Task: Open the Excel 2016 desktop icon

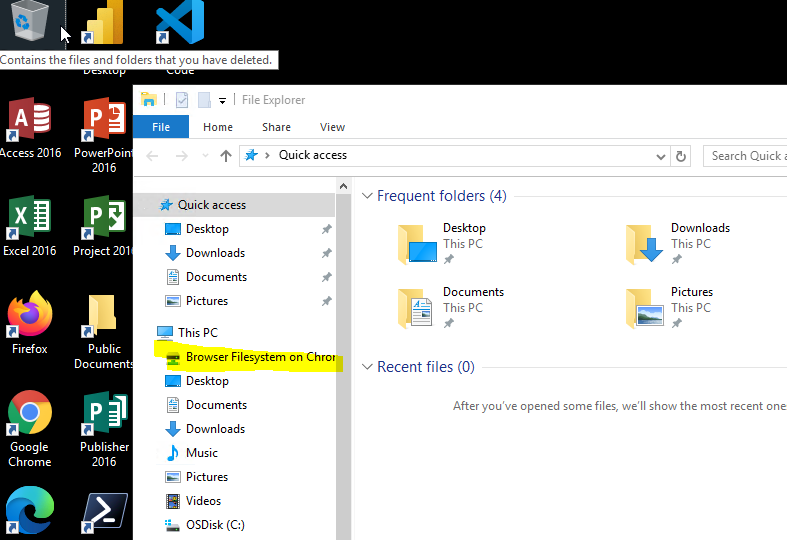Action: click(30, 226)
